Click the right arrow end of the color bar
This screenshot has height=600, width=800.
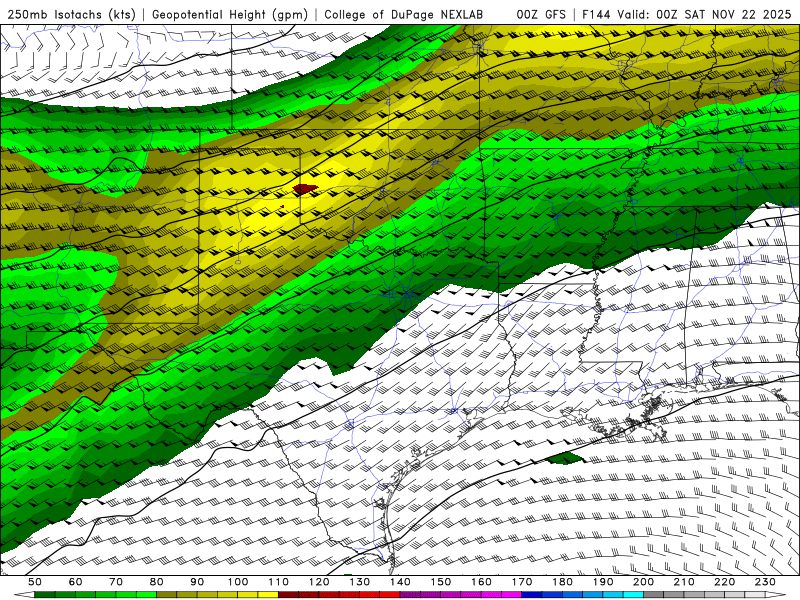[x=776, y=595]
